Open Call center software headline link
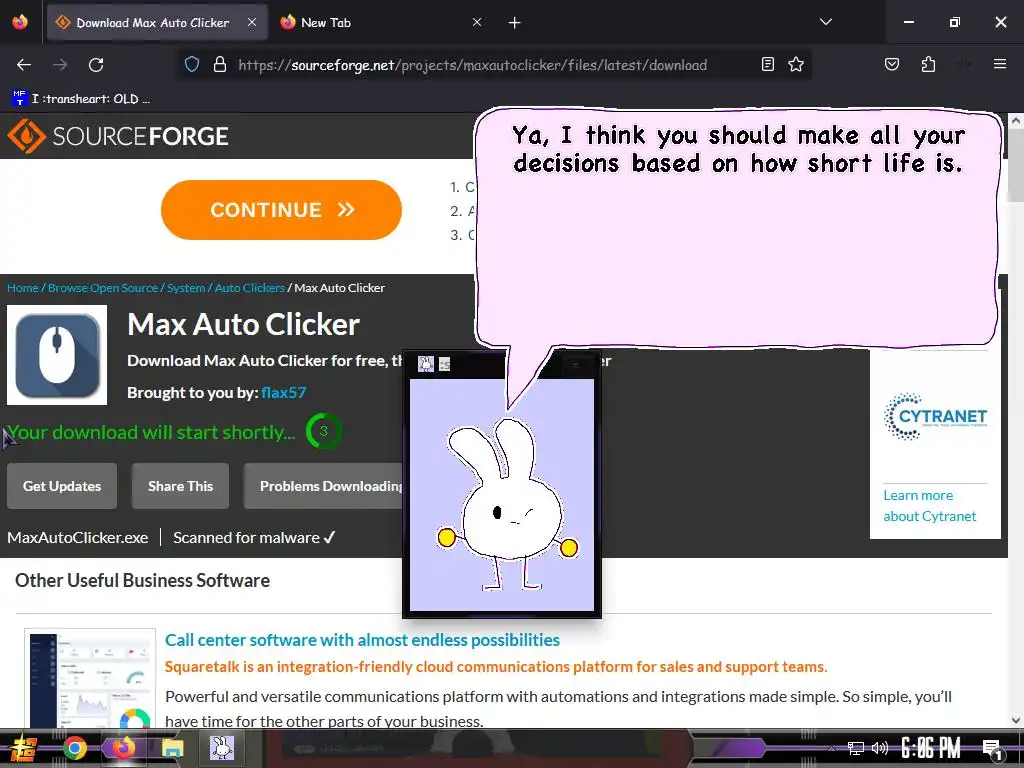The image size is (1024, 768). coord(362,640)
